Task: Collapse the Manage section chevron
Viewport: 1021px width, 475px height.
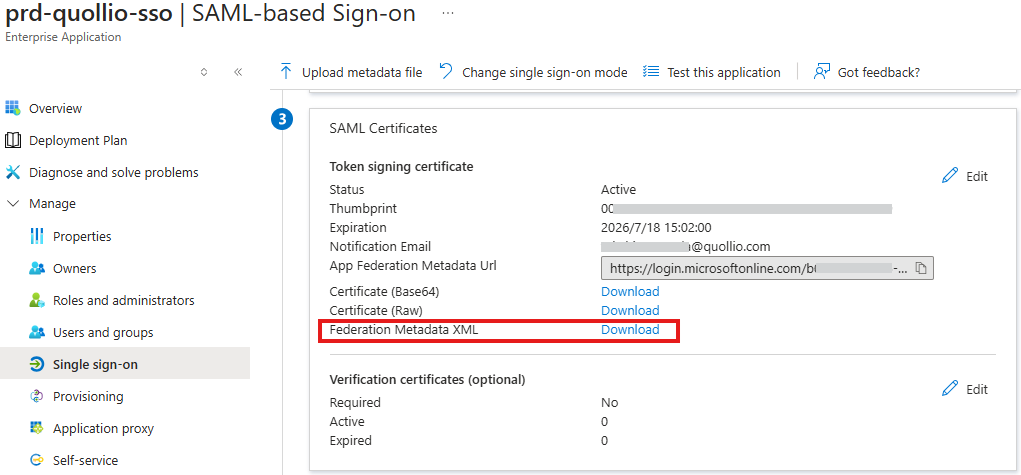Action: 13,204
